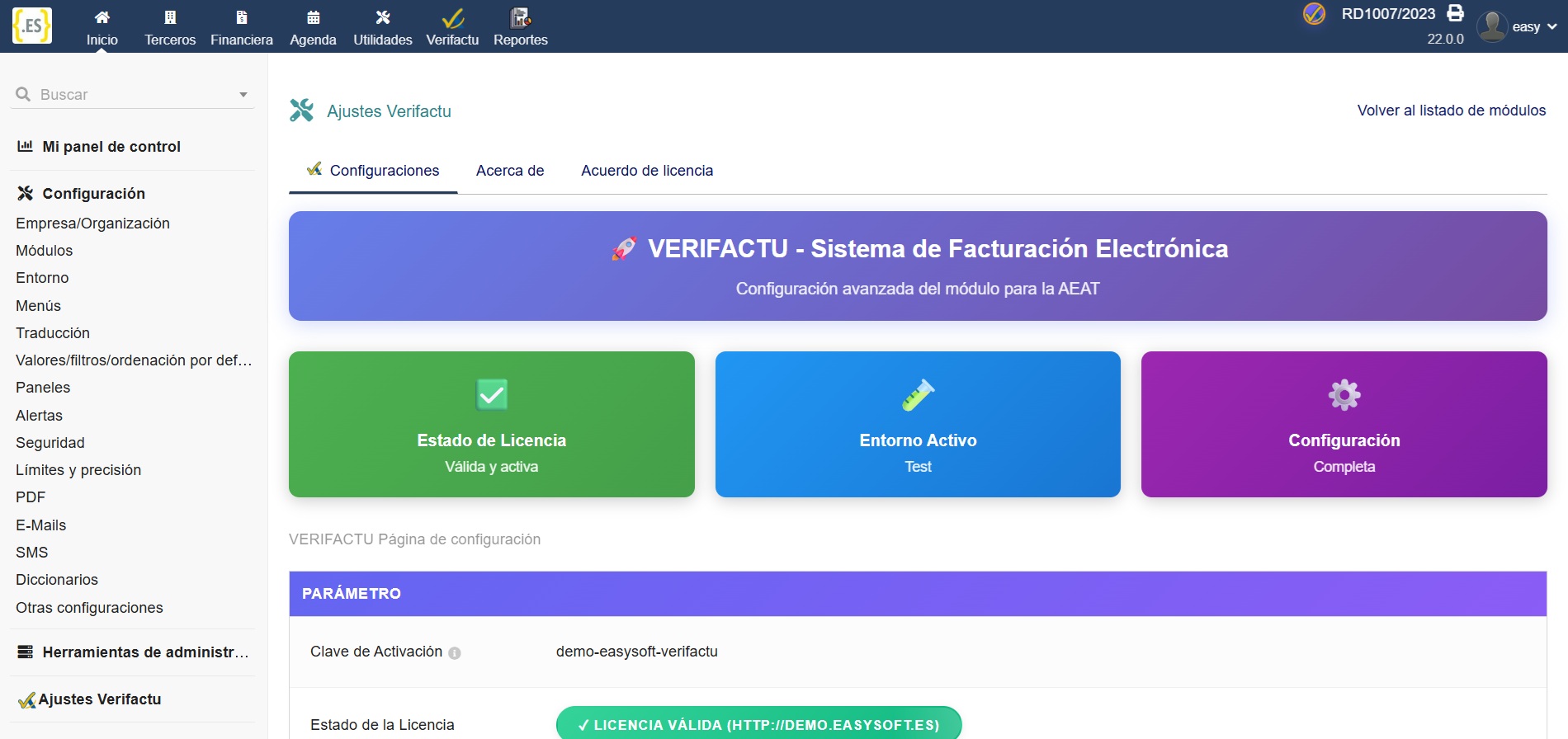Image resolution: width=1568 pixels, height=739 pixels.
Task: Open Seguridad in sidebar
Action: point(50,443)
